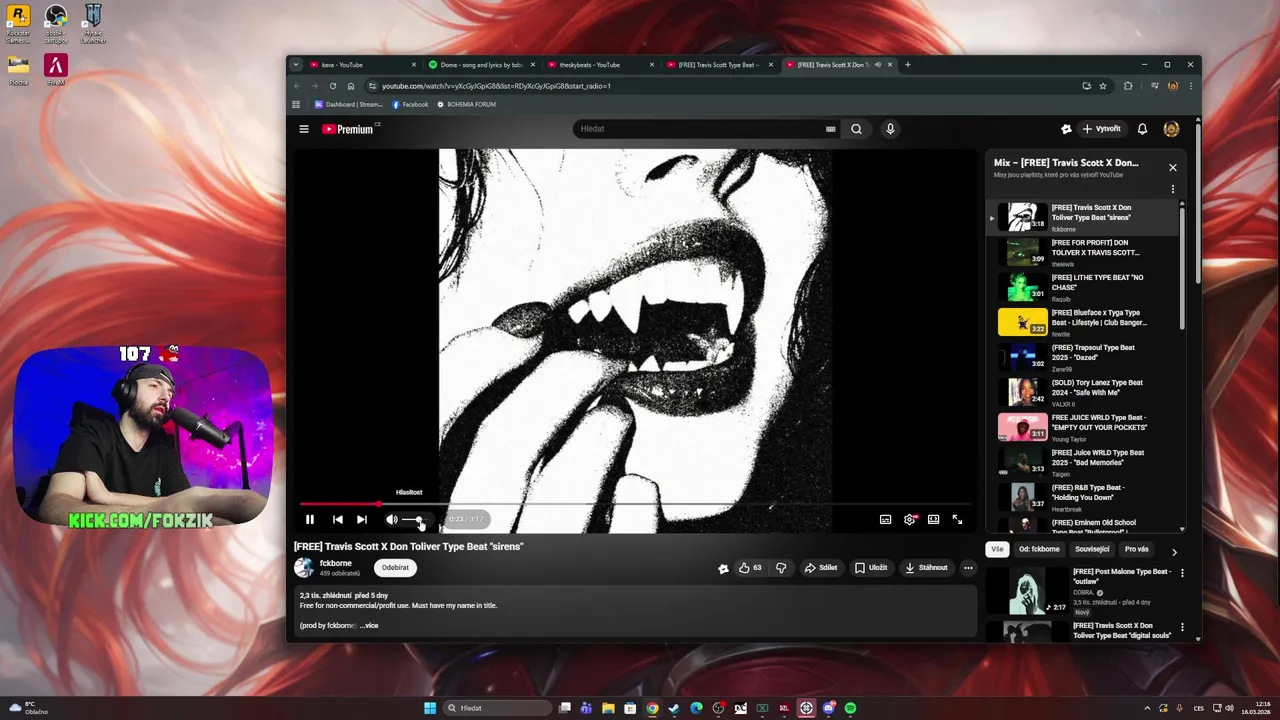Click the Vytvořit create button
Screen dimensions: 1280x720
[x=1102, y=129]
